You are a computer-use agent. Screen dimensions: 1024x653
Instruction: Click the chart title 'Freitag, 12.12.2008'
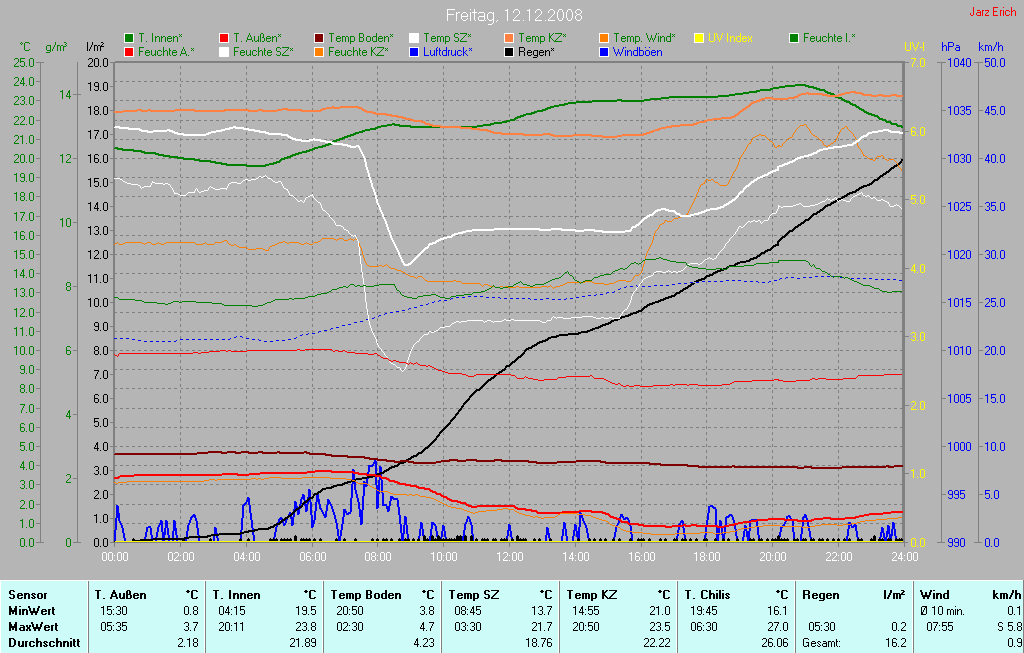click(x=514, y=15)
